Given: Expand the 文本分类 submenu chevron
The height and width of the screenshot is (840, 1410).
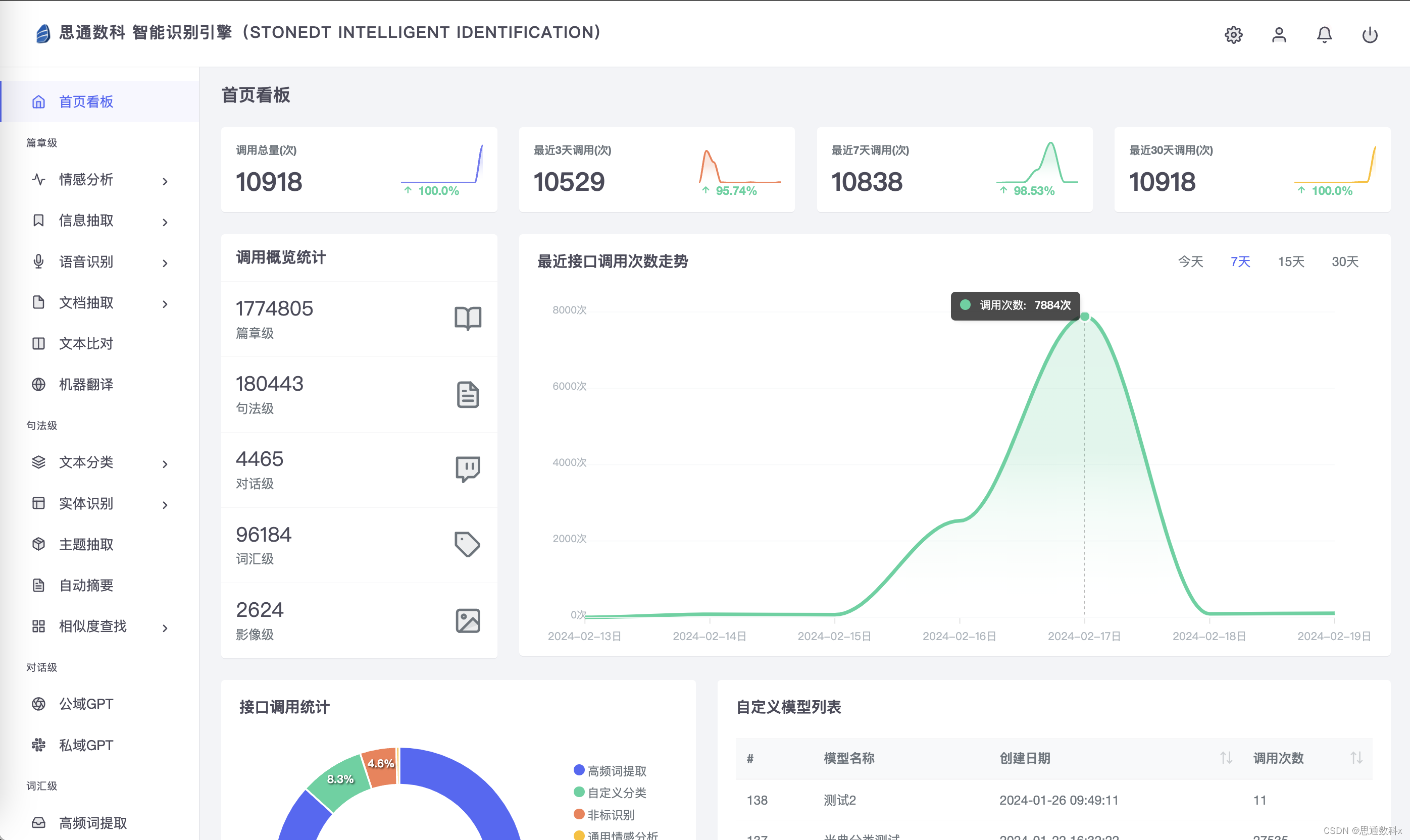Looking at the screenshot, I should 165,464.
